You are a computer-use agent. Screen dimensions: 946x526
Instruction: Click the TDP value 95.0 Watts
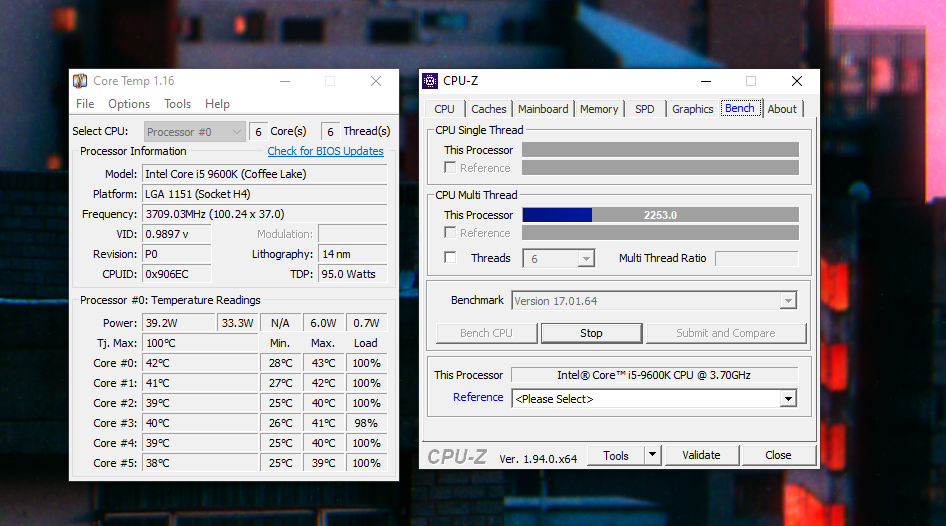pyautogui.click(x=353, y=274)
